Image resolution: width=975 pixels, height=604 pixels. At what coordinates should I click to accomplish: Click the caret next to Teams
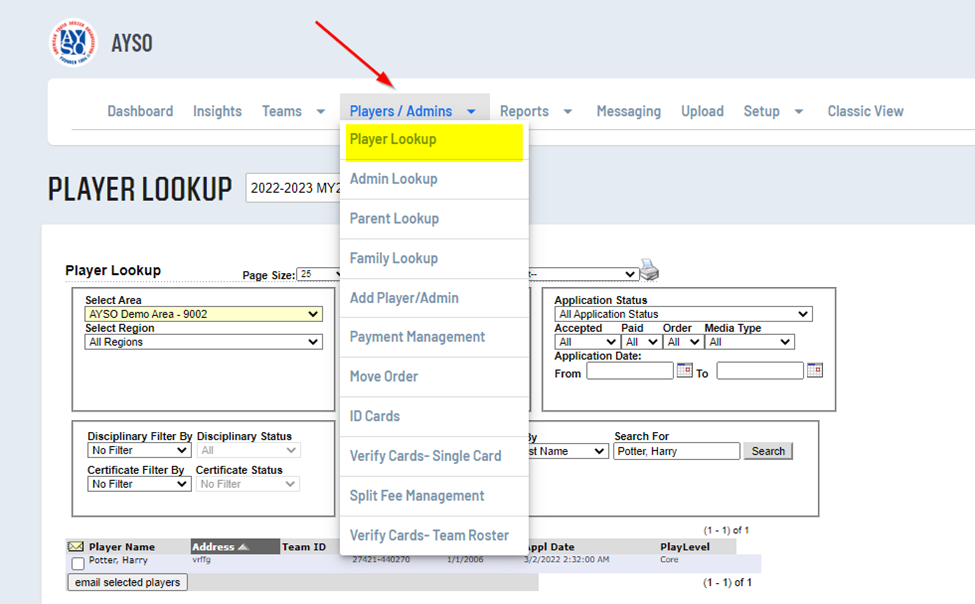(x=320, y=112)
